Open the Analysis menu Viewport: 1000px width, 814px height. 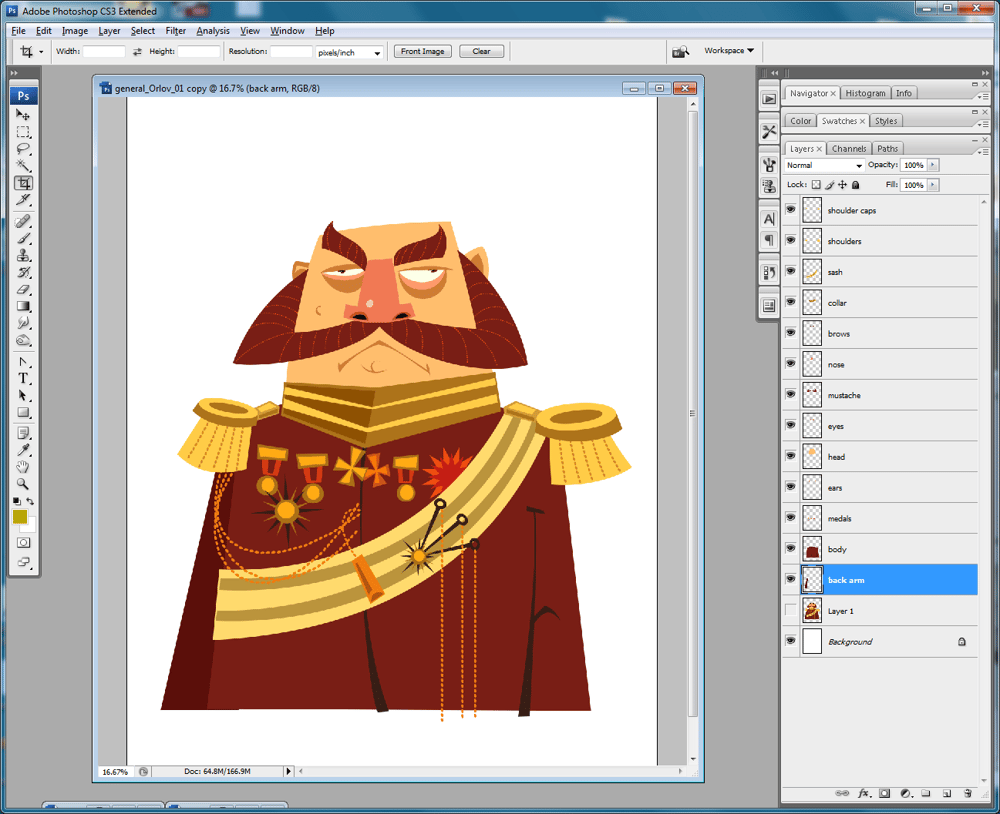[x=212, y=31]
